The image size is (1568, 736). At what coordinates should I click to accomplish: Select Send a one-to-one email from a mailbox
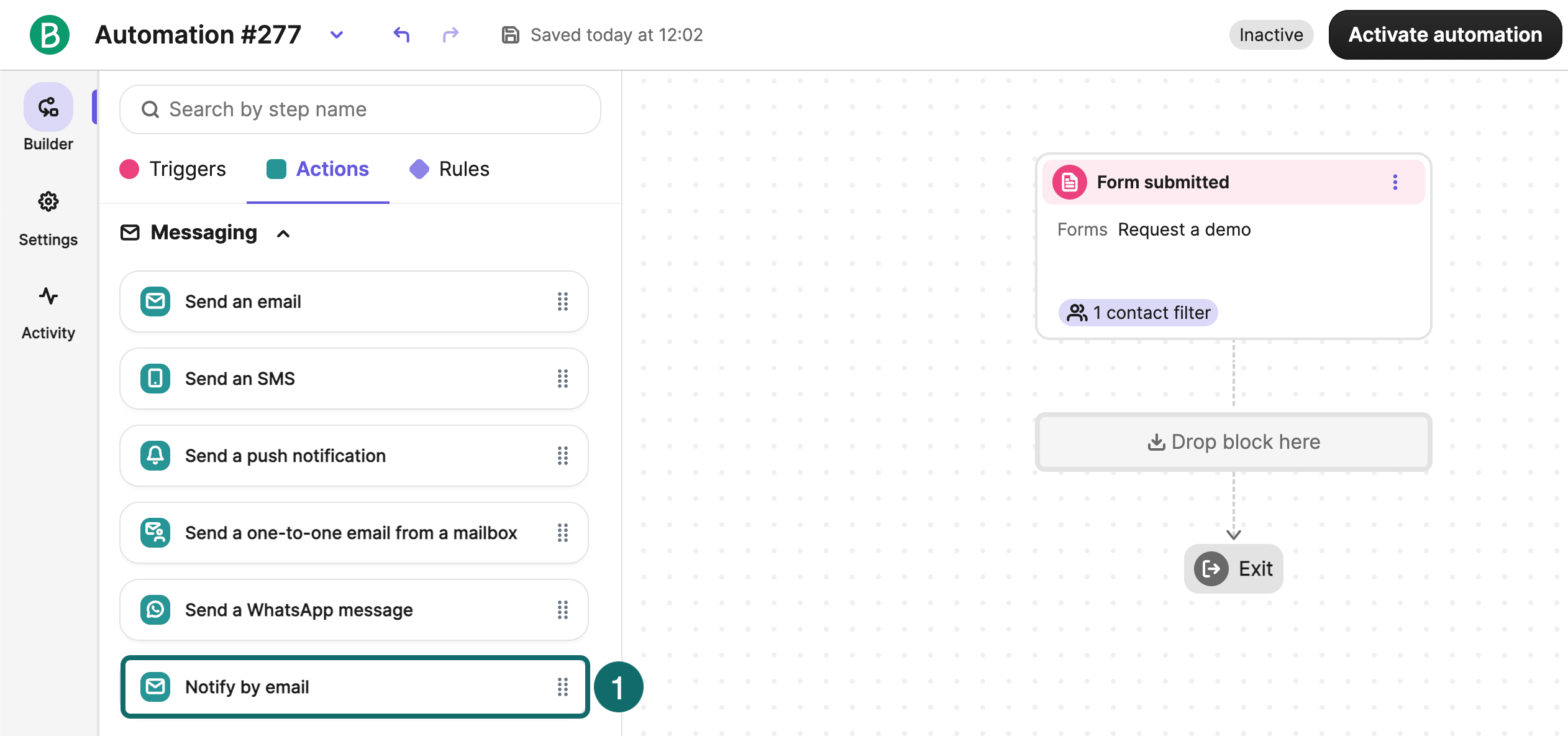click(x=354, y=533)
